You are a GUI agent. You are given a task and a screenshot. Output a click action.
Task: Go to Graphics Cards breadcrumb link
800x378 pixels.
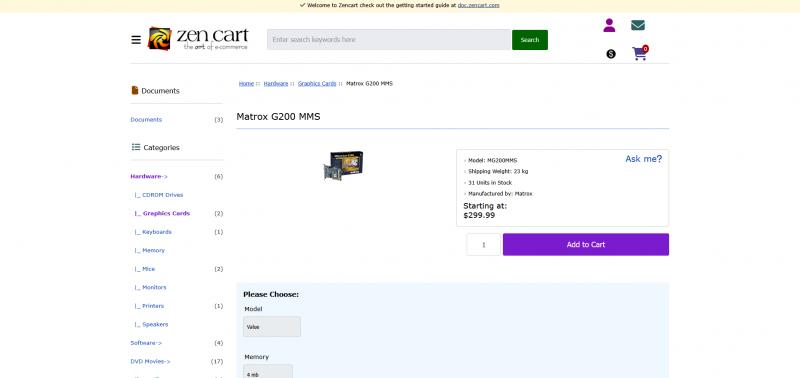(x=317, y=84)
